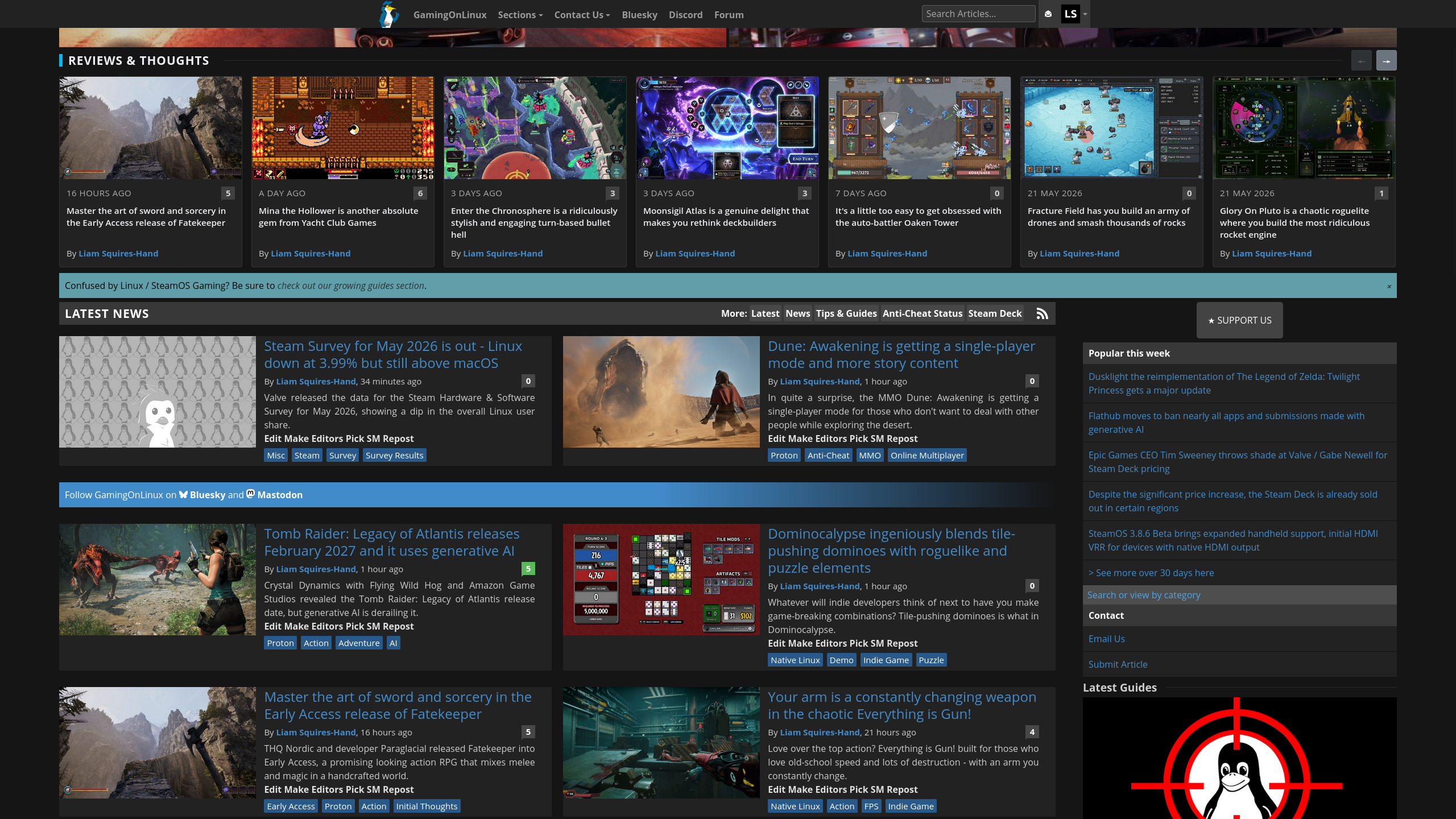Open the RSS feed icon
1456x819 pixels.
[1042, 313]
